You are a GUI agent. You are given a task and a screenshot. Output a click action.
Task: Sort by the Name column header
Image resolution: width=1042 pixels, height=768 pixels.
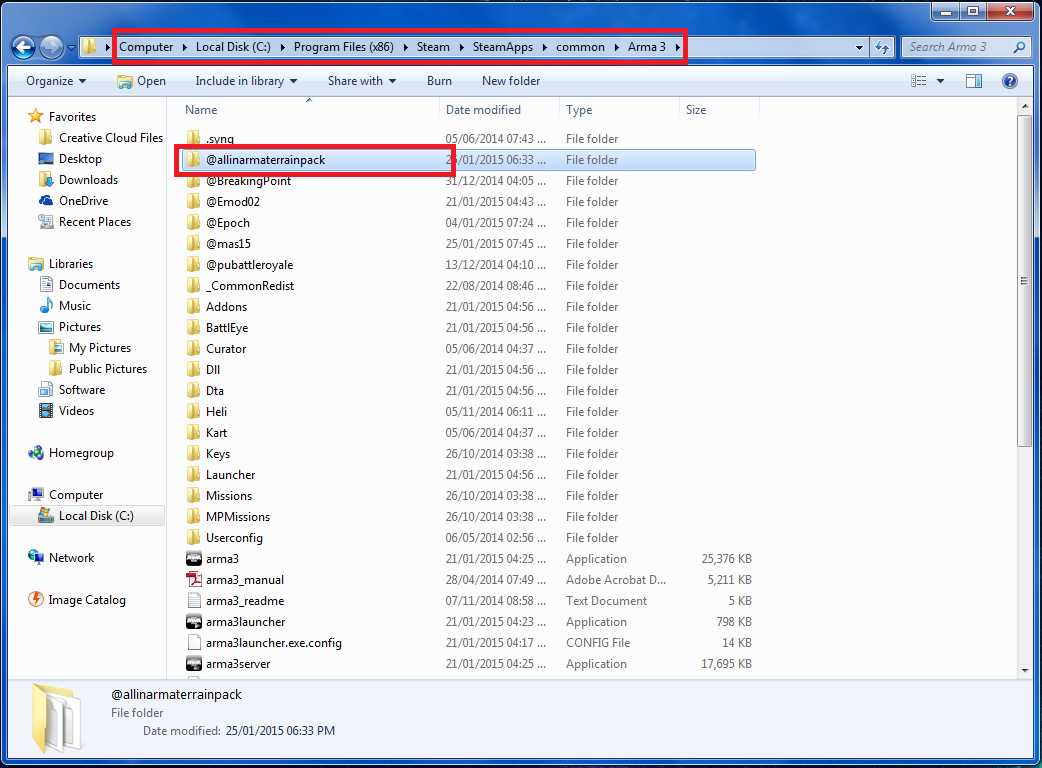[309, 110]
